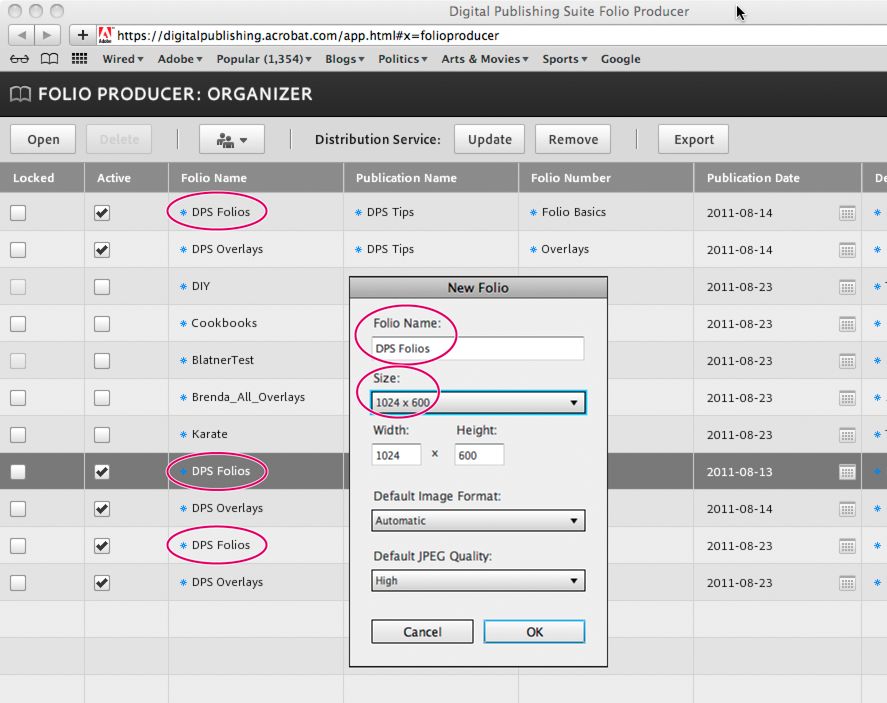Open Default Image Format dropdown
887x703 pixels.
coord(478,520)
